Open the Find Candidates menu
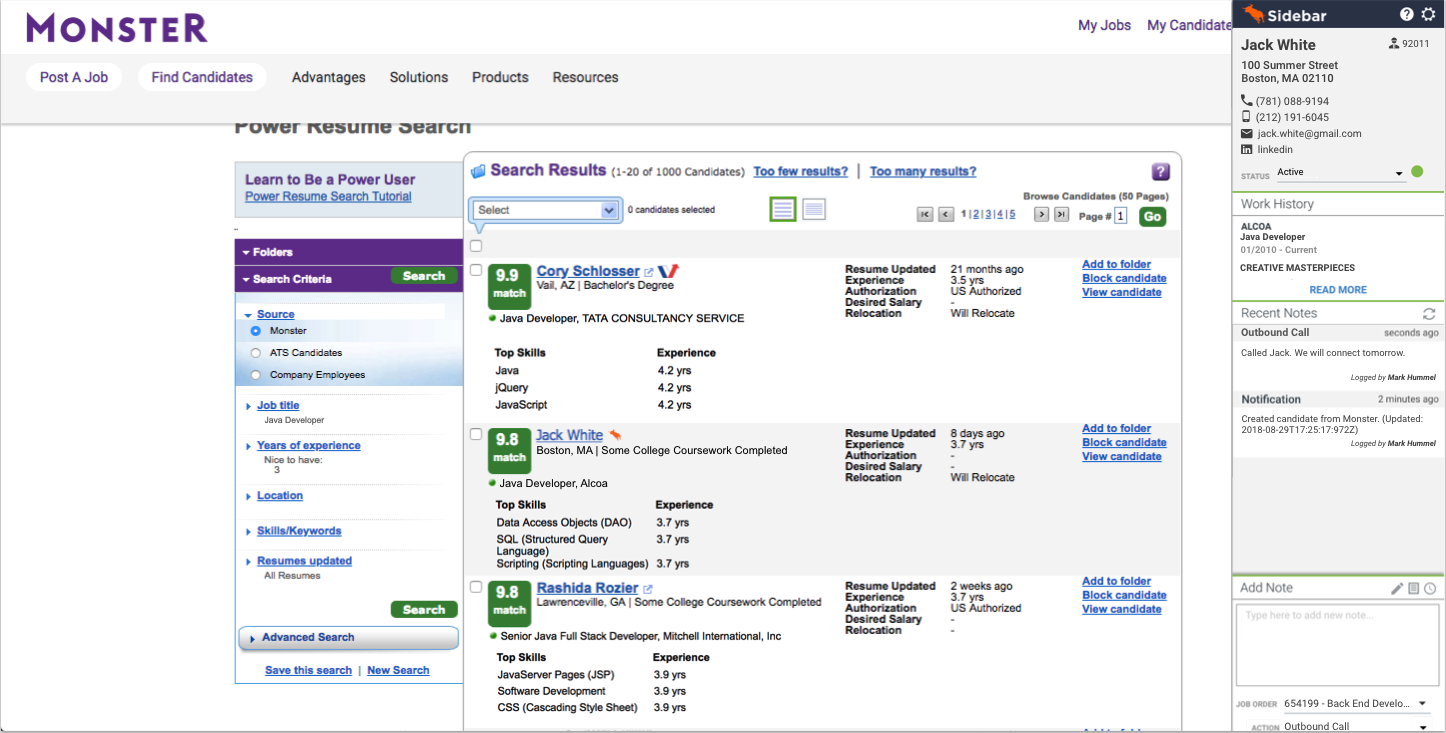This screenshot has width=1446, height=733. pyautogui.click(x=202, y=77)
